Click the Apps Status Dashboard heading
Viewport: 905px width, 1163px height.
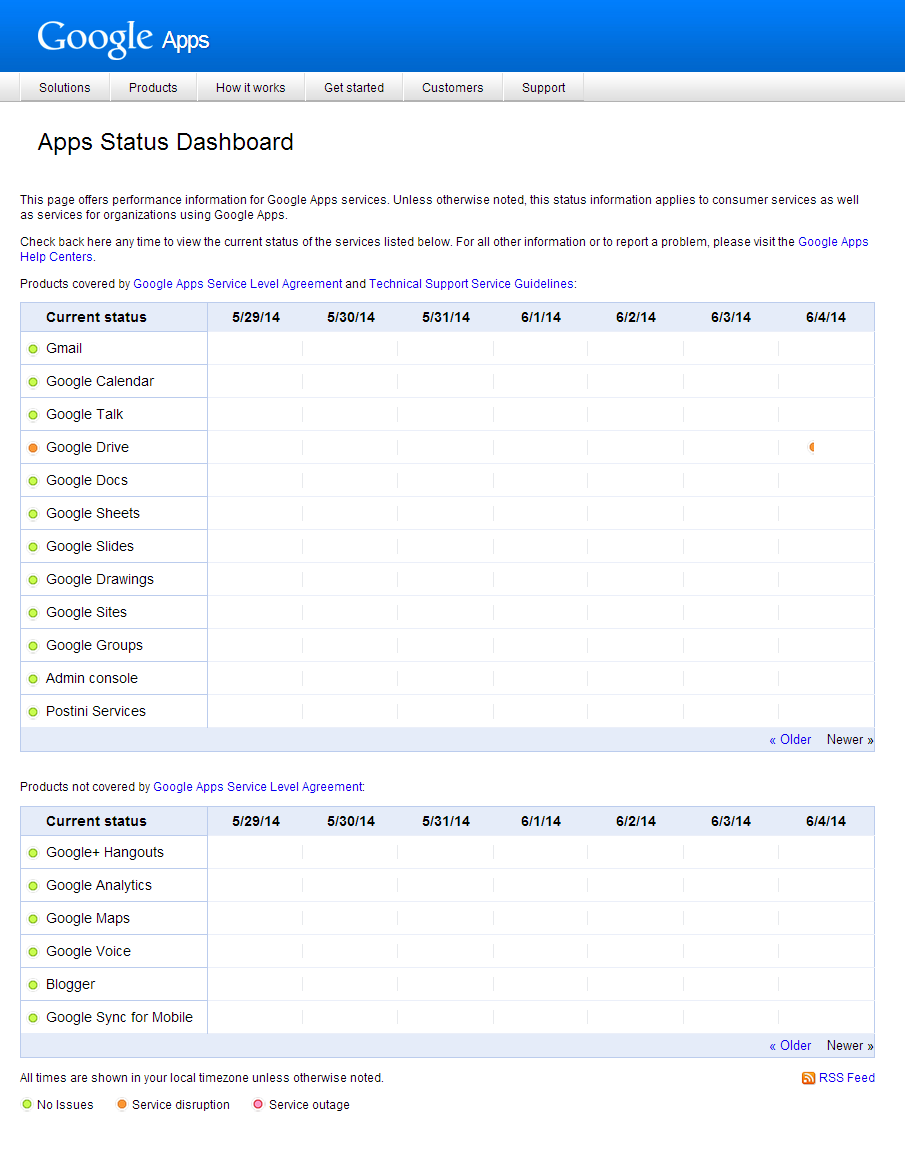(x=165, y=142)
